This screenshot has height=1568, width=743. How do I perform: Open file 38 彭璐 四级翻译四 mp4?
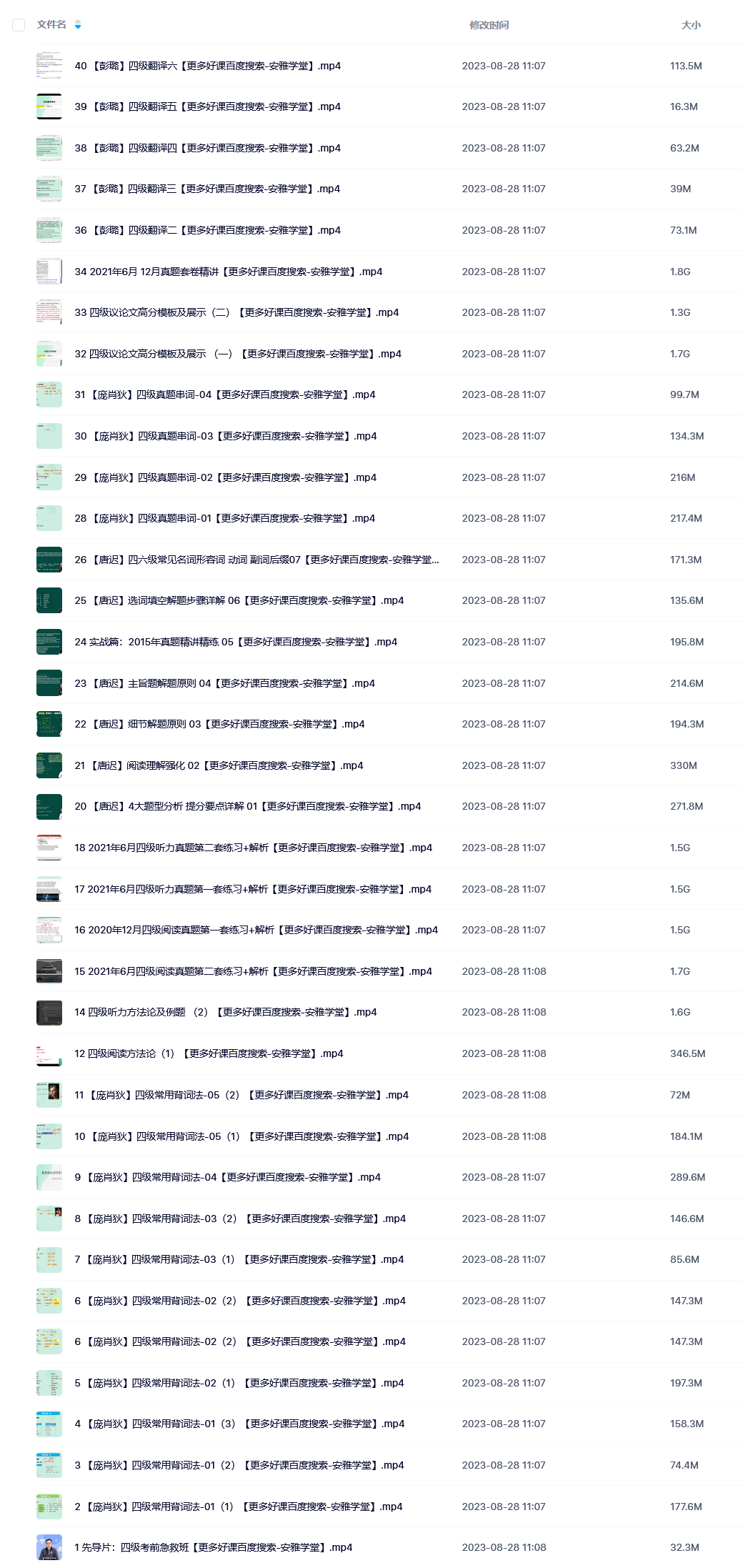208,148
